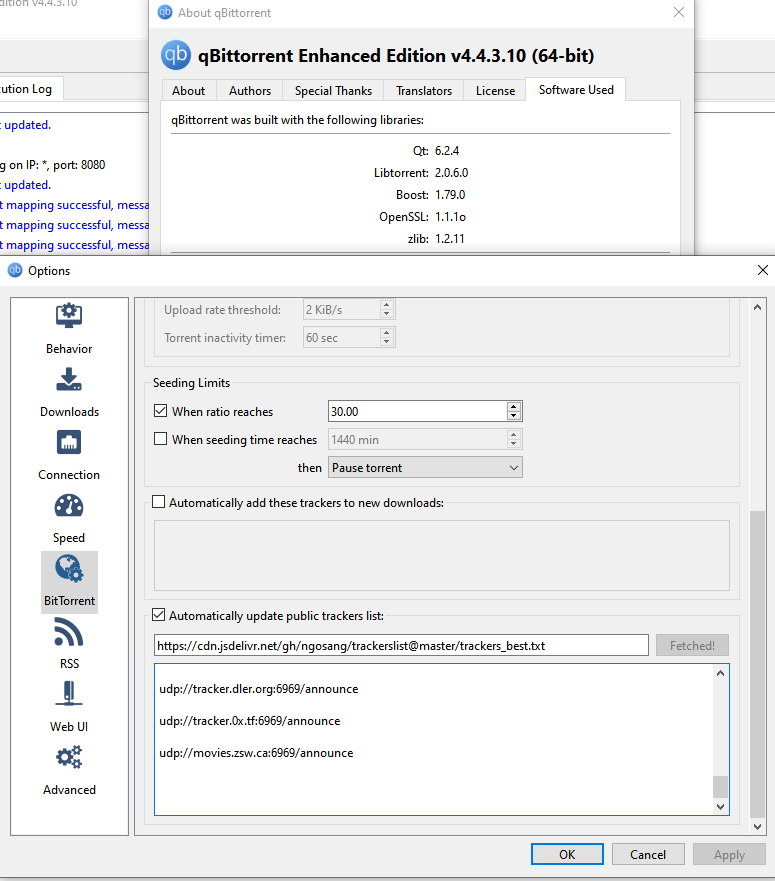The height and width of the screenshot is (881, 775).
Task: Increase Torrent inactivity timer spinner
Action: tap(387, 333)
